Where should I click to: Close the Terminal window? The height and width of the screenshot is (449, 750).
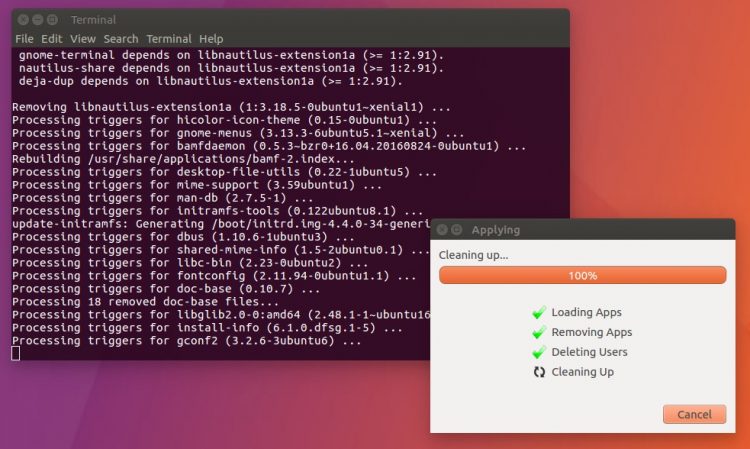23,20
